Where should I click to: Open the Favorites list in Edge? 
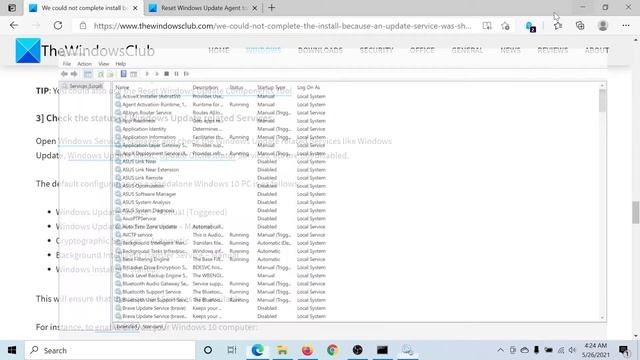coord(558,26)
